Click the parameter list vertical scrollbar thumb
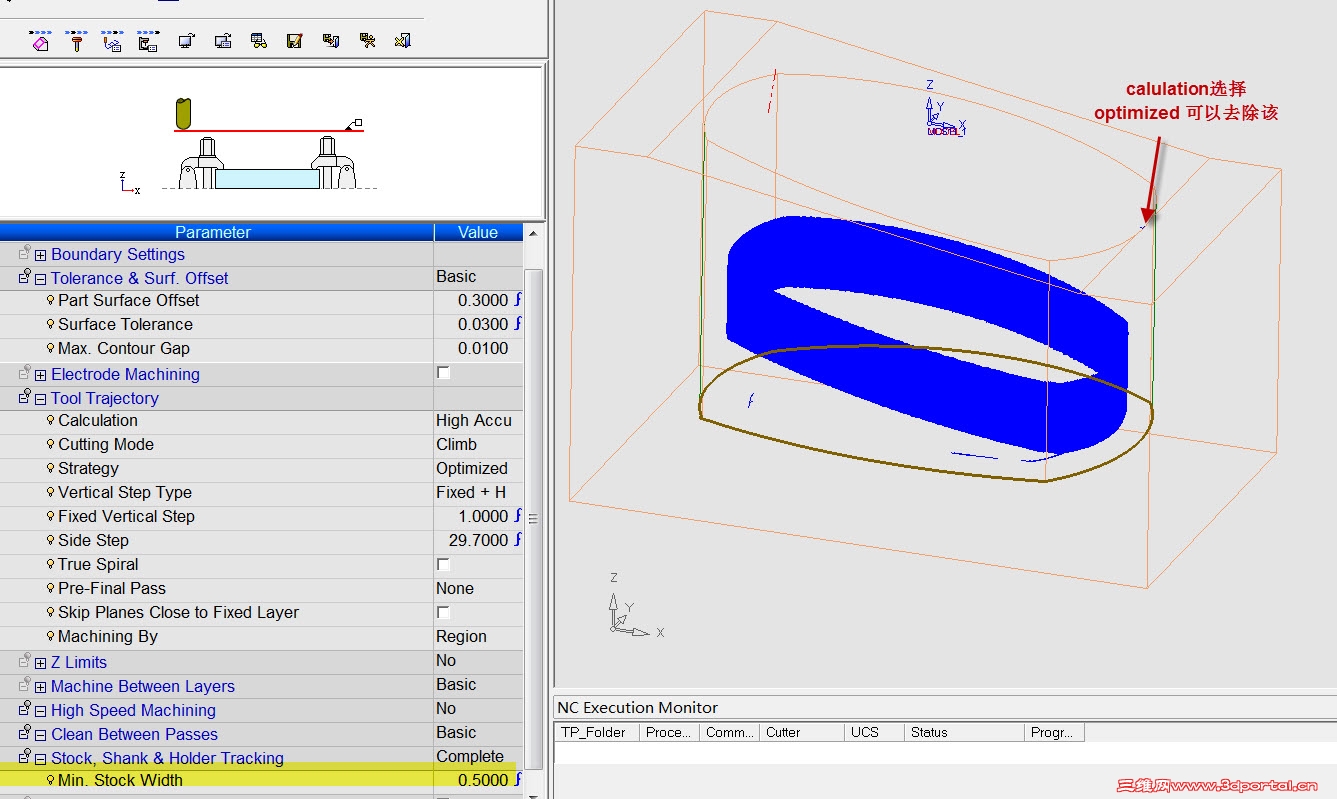This screenshot has height=799, width=1337. point(534,518)
